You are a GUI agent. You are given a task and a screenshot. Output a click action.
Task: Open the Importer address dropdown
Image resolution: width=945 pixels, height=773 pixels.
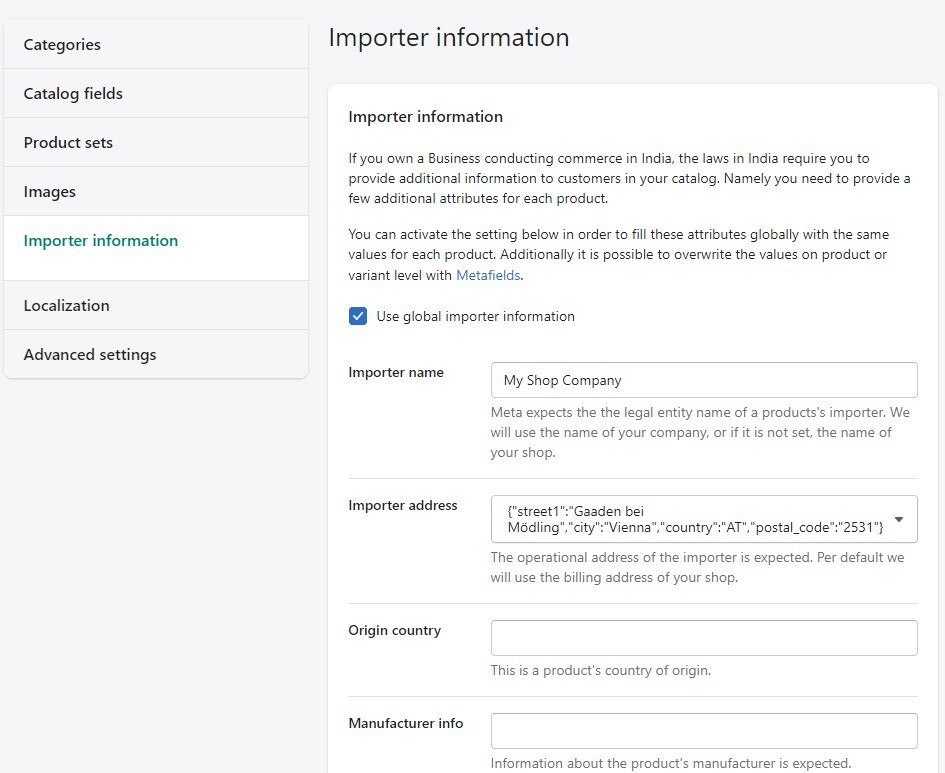(703, 519)
